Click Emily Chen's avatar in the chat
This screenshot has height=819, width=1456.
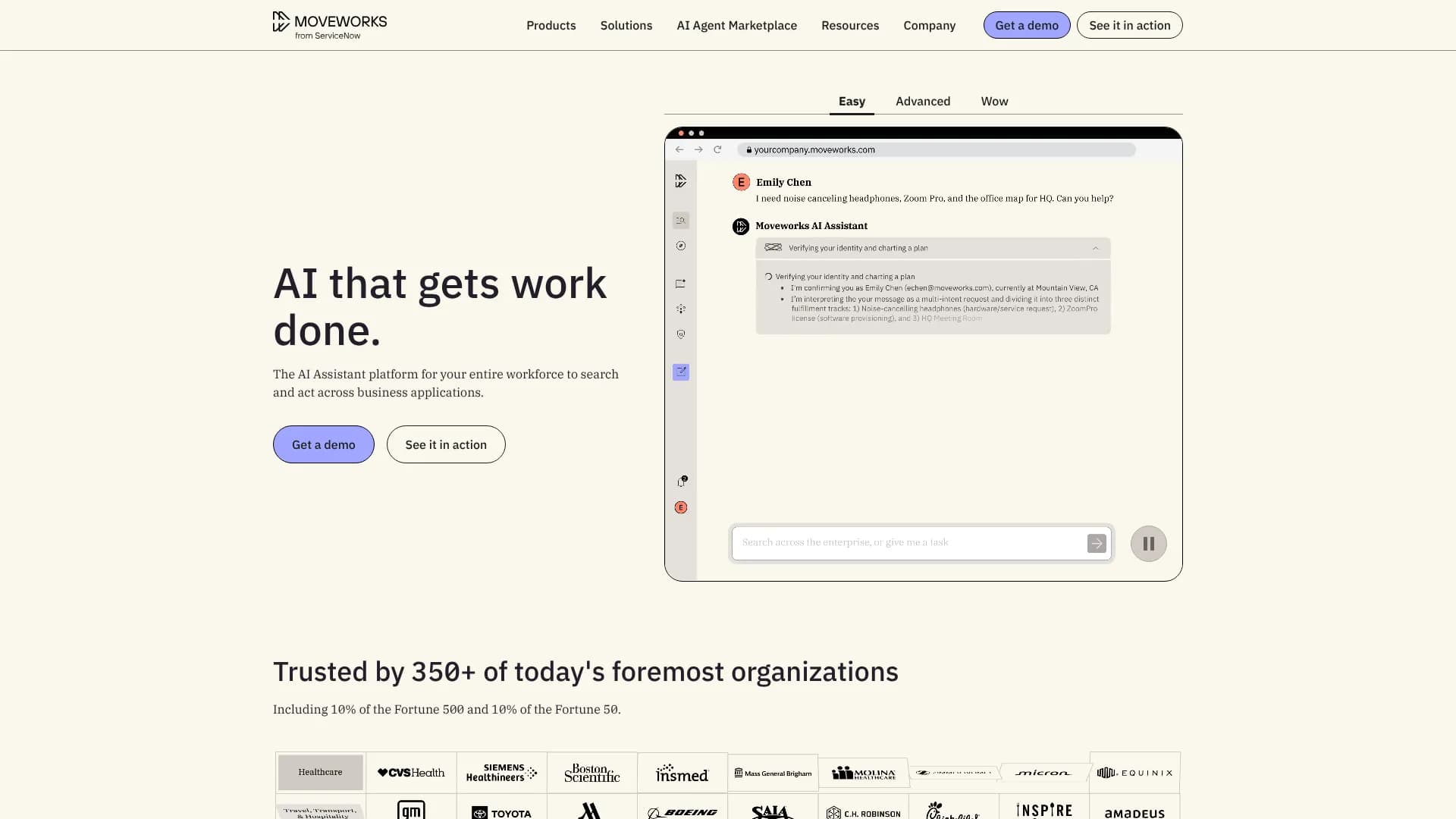coord(741,182)
